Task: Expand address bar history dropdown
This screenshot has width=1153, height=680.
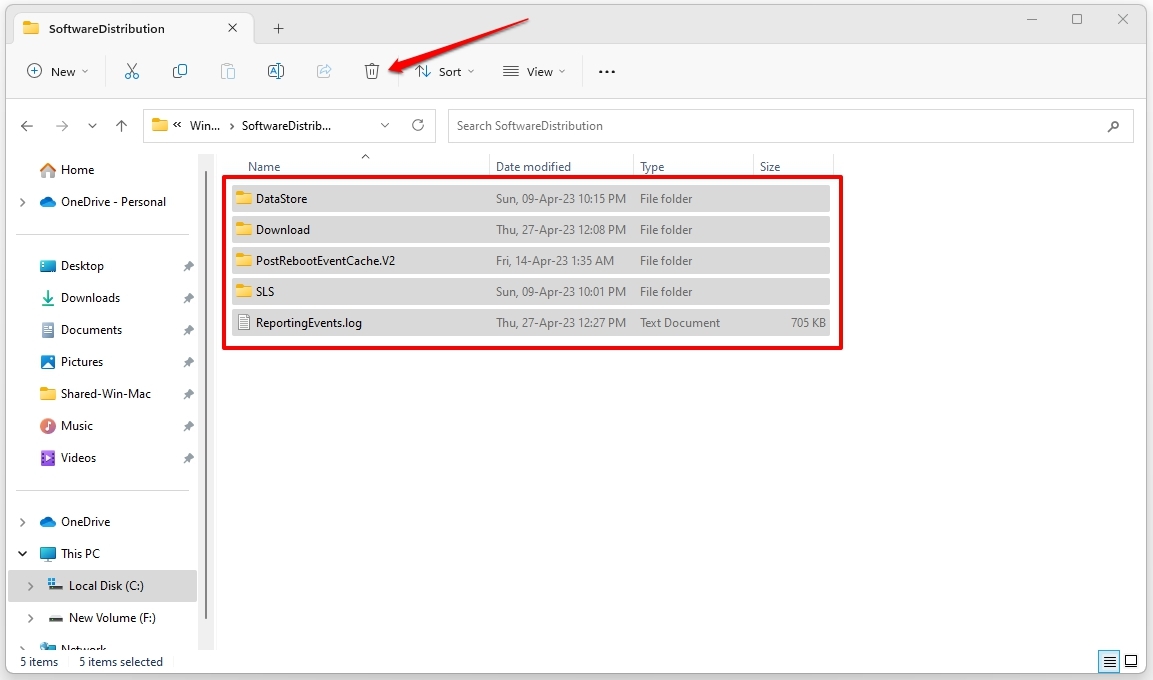Action: [385, 126]
